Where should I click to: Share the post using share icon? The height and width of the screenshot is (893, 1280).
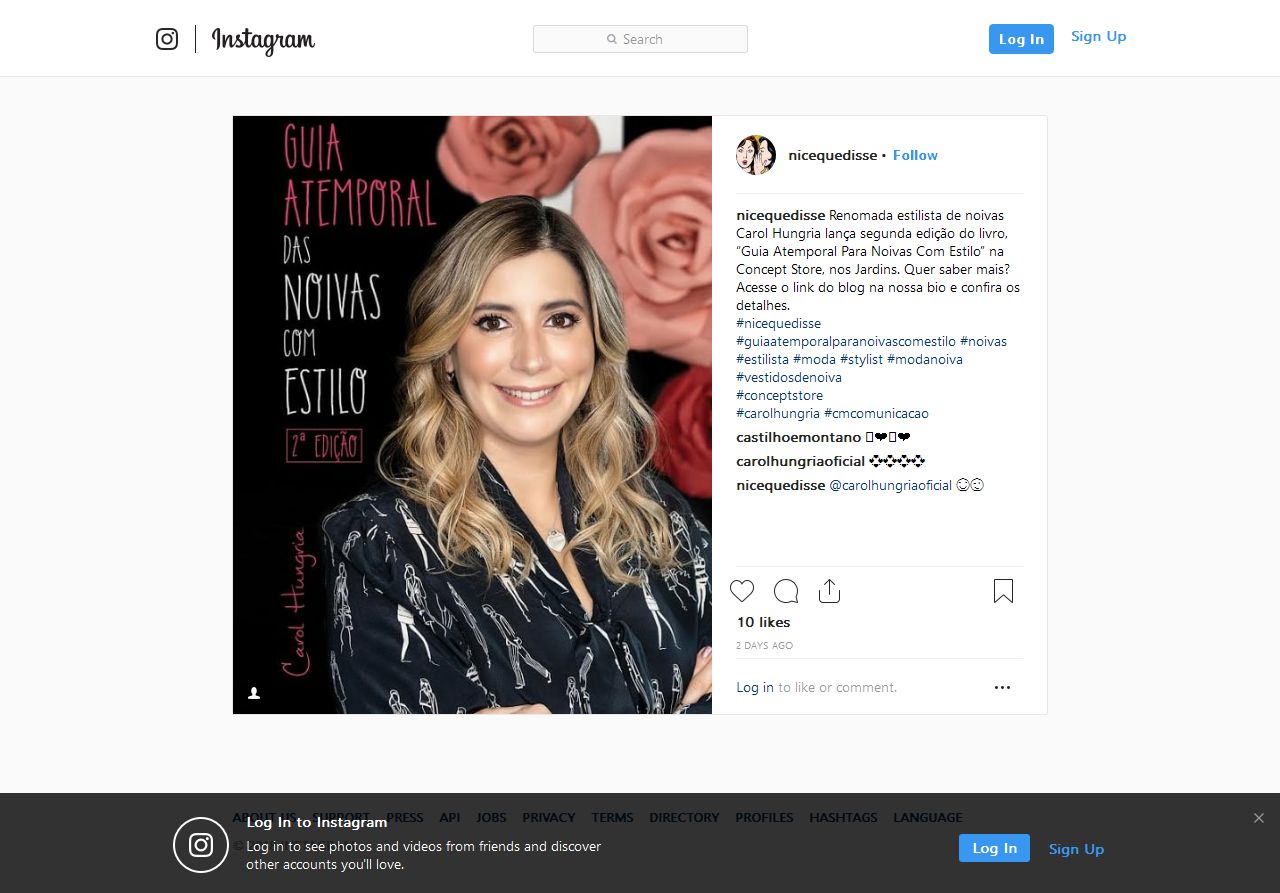tap(829, 591)
